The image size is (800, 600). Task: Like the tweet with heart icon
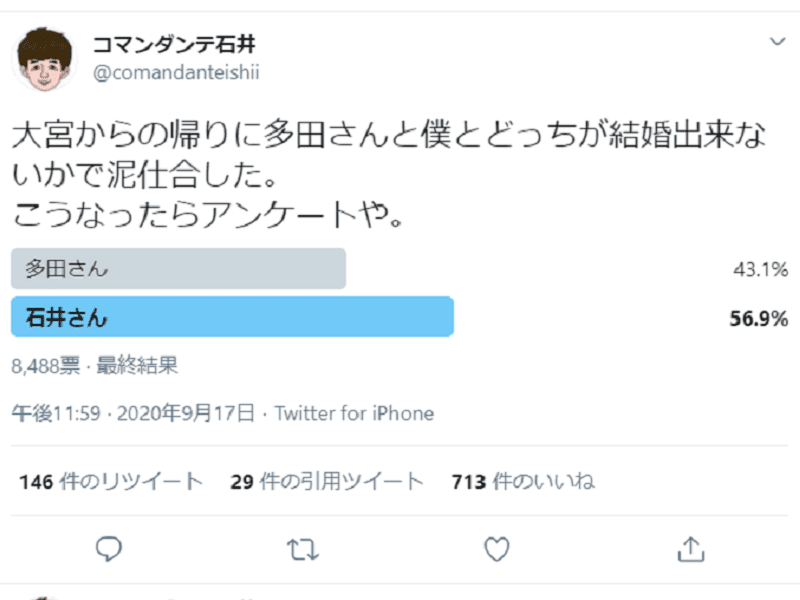[x=496, y=549]
